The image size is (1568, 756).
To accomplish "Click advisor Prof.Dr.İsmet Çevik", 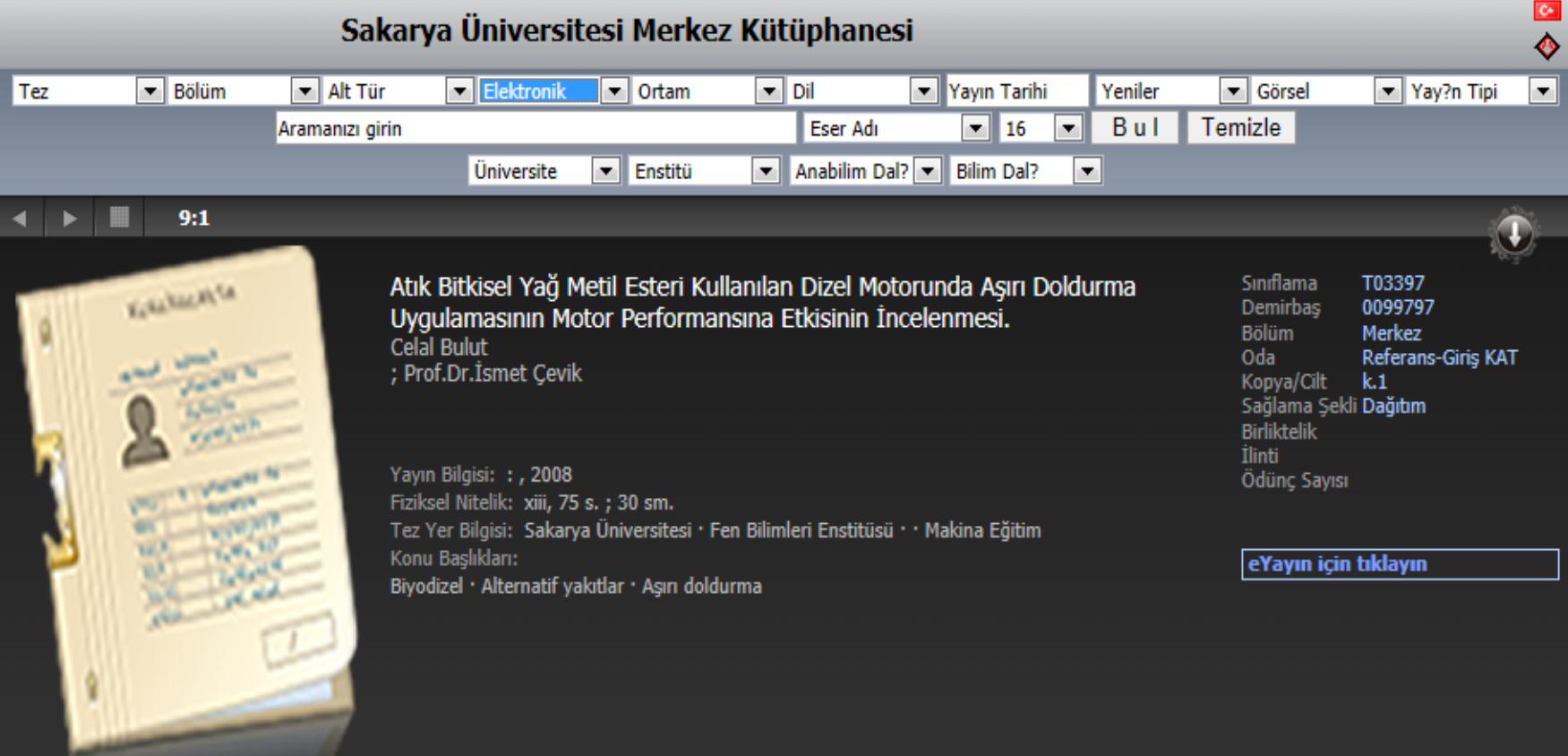I will click(493, 374).
